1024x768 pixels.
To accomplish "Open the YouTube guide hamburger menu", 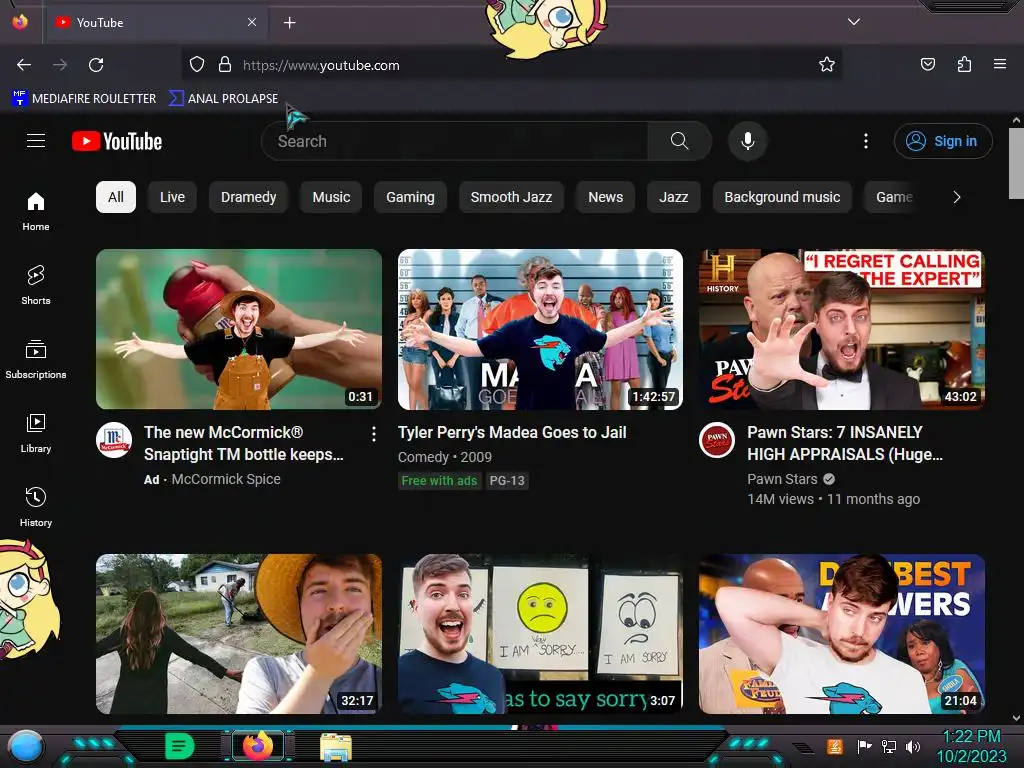I will [x=36, y=140].
